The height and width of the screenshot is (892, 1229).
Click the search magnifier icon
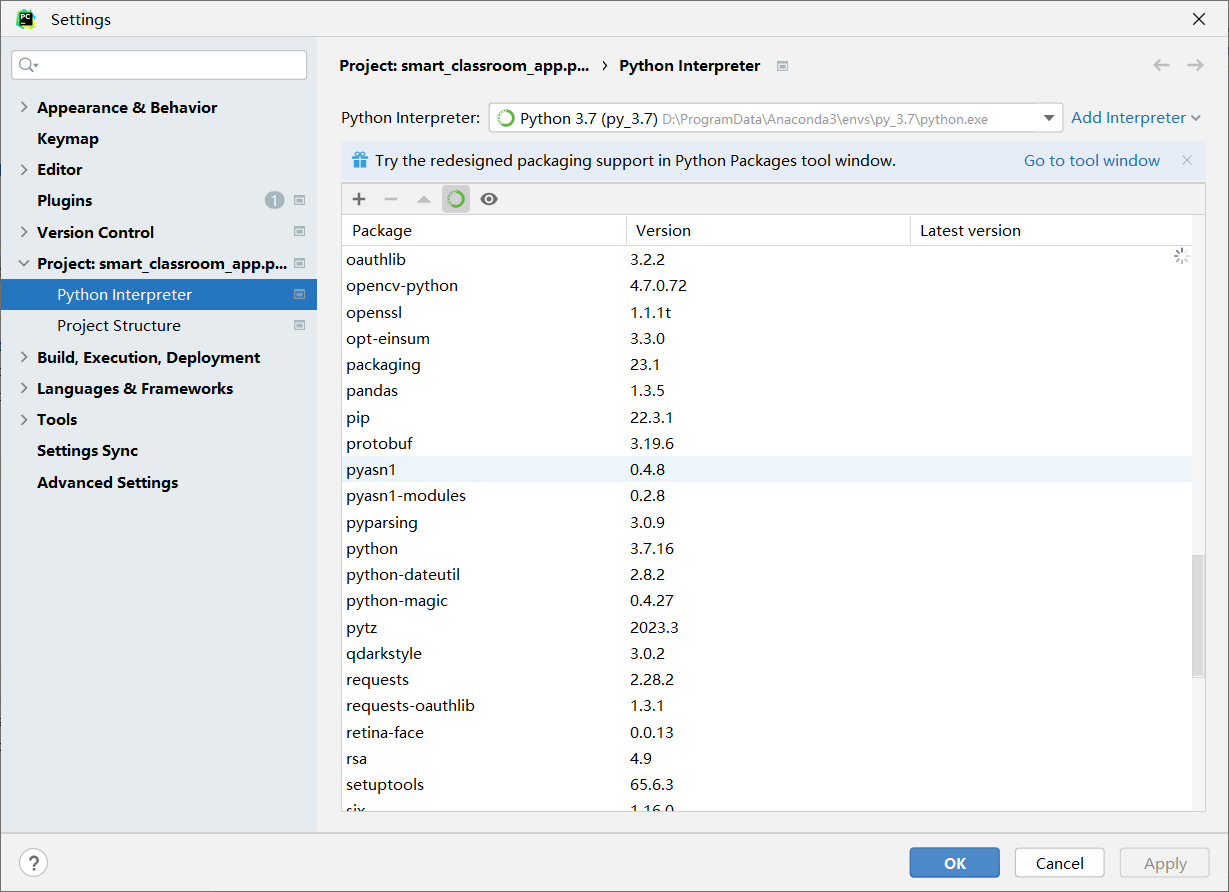[28, 65]
